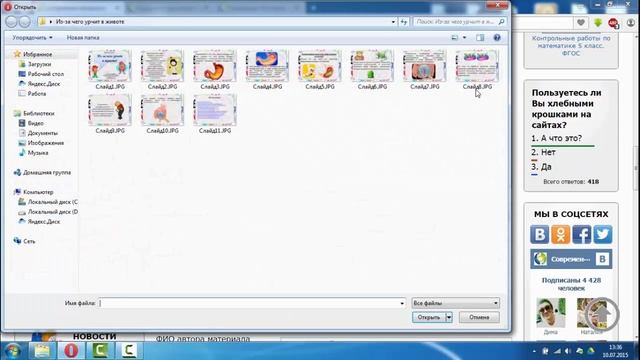
Task: Open the Изображения library
Action: (x=46, y=143)
